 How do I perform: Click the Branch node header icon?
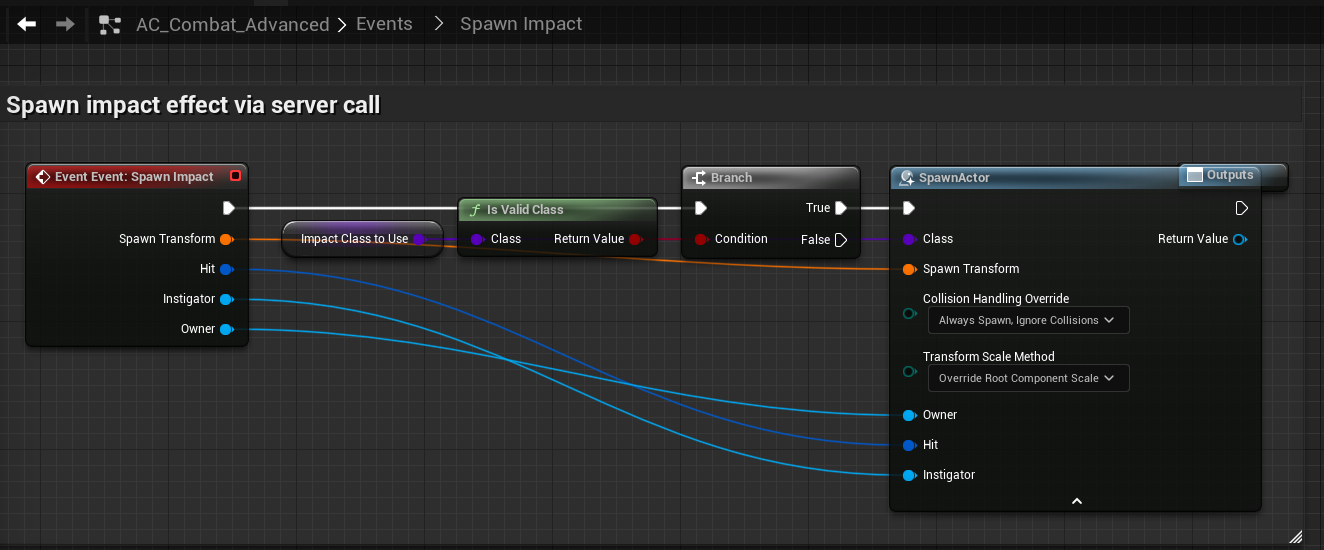point(699,177)
